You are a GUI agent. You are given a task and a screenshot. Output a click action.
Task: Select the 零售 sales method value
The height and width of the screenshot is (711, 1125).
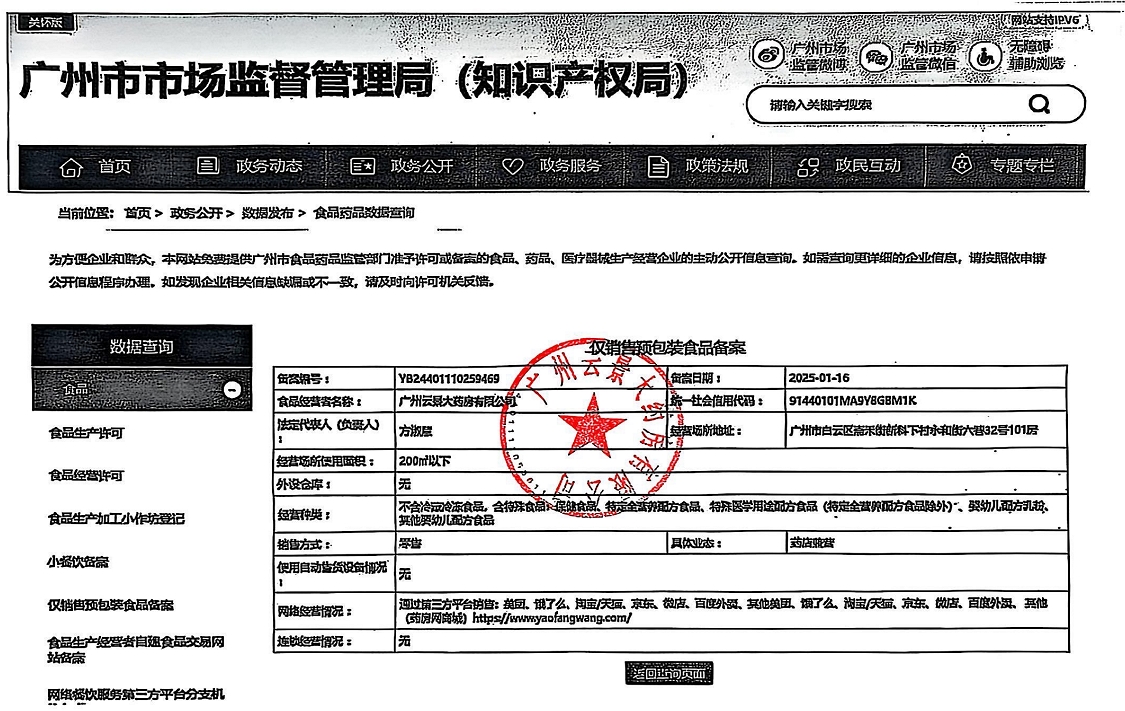coord(410,544)
